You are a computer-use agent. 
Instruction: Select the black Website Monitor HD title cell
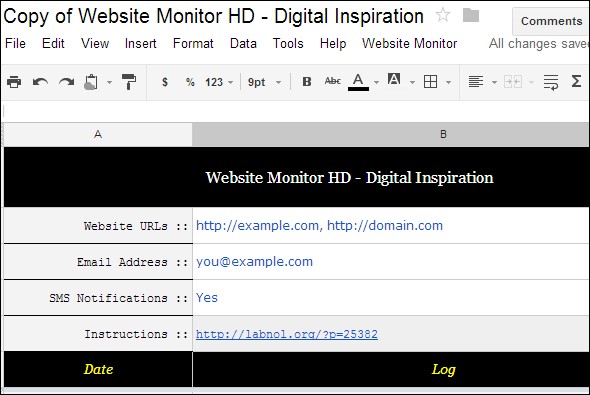coord(297,177)
